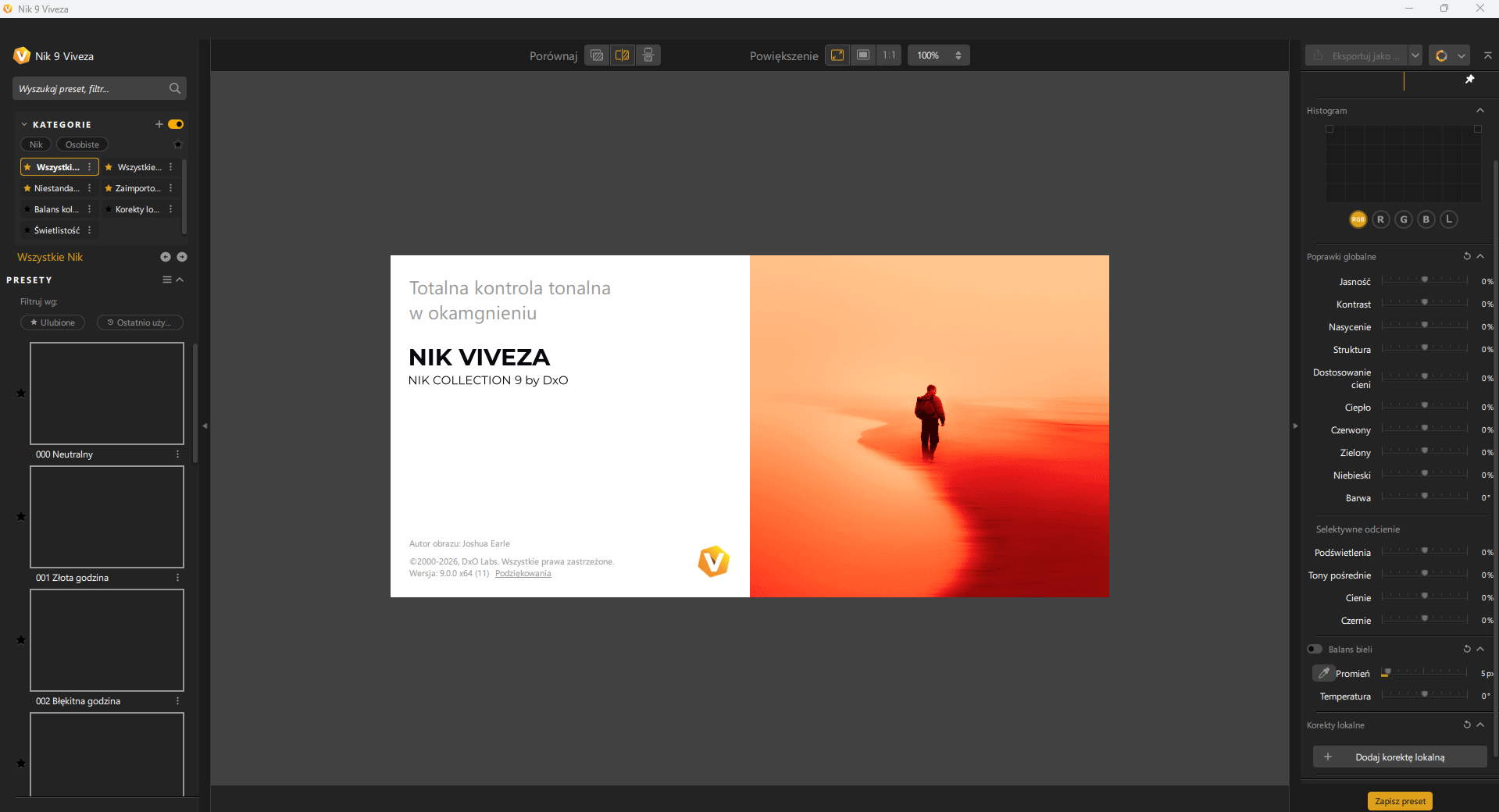The height and width of the screenshot is (812, 1499).
Task: Go to next category with right arrow
Action: 182,257
